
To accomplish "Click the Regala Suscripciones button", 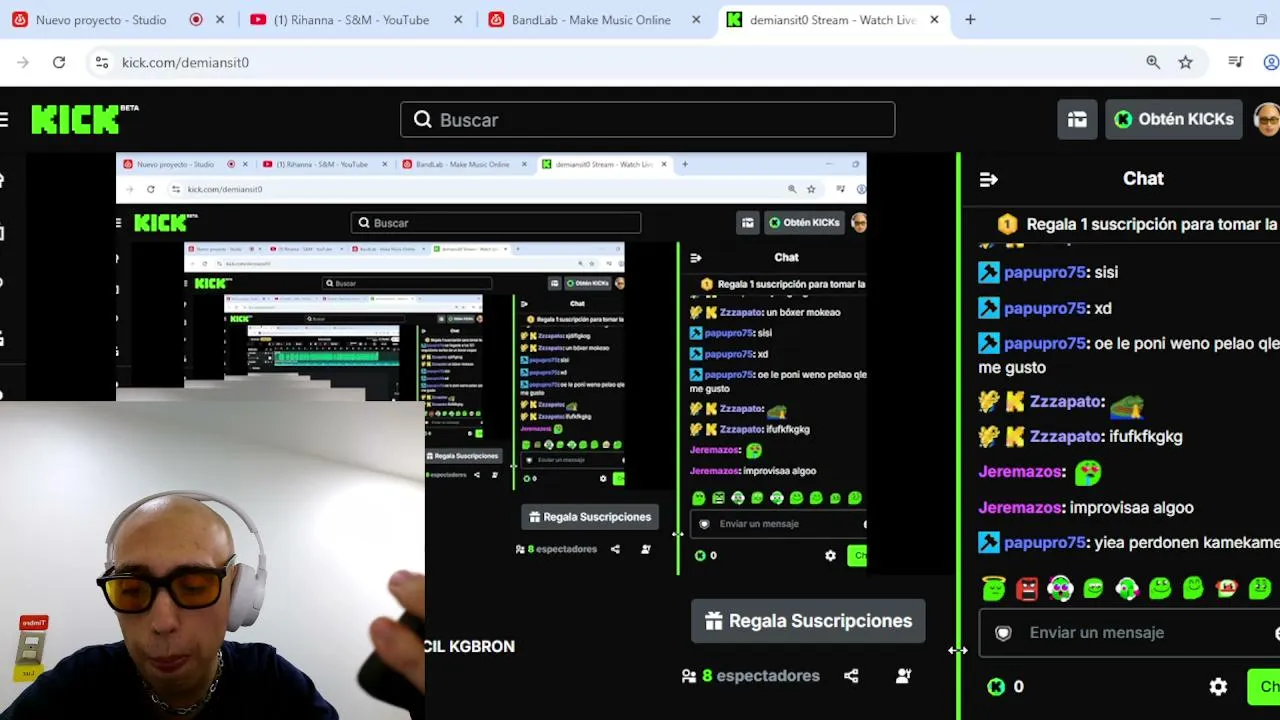I will [x=808, y=621].
